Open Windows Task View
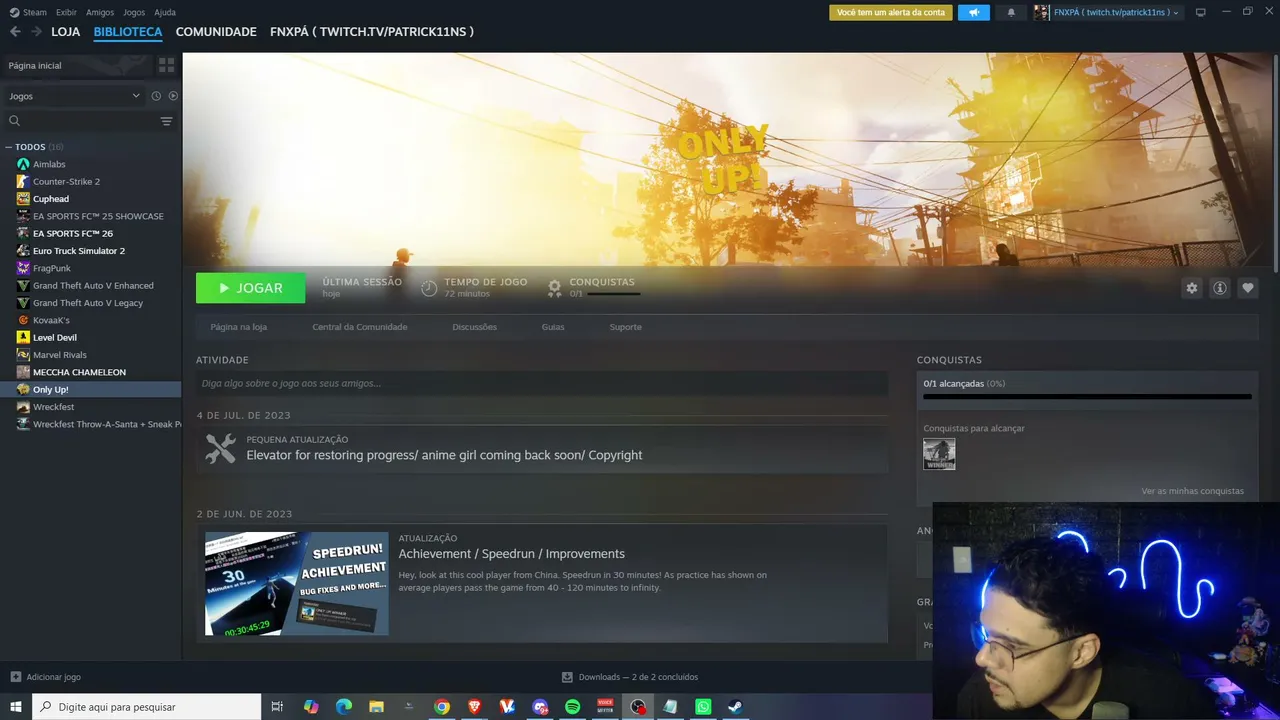The width and height of the screenshot is (1280, 720). point(277,707)
